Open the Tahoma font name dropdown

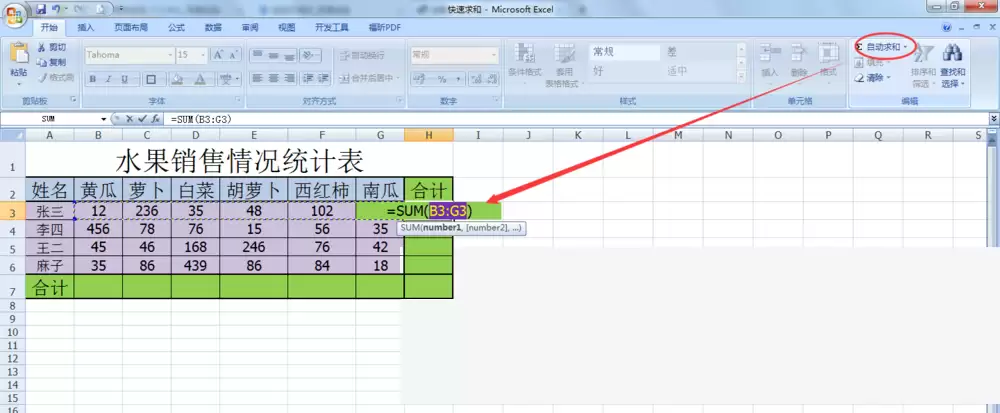(x=170, y=55)
